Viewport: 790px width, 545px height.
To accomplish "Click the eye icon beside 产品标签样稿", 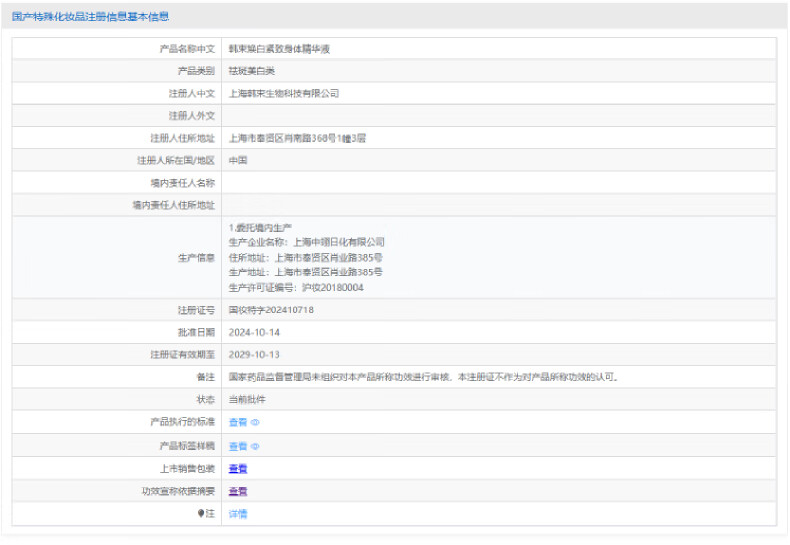I will coord(255,446).
